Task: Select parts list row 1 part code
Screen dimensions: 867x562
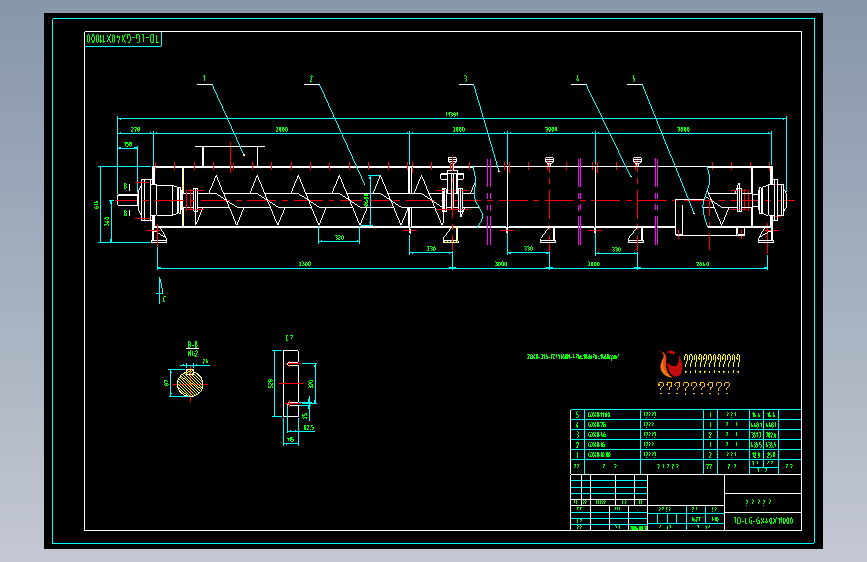Action: (599, 455)
